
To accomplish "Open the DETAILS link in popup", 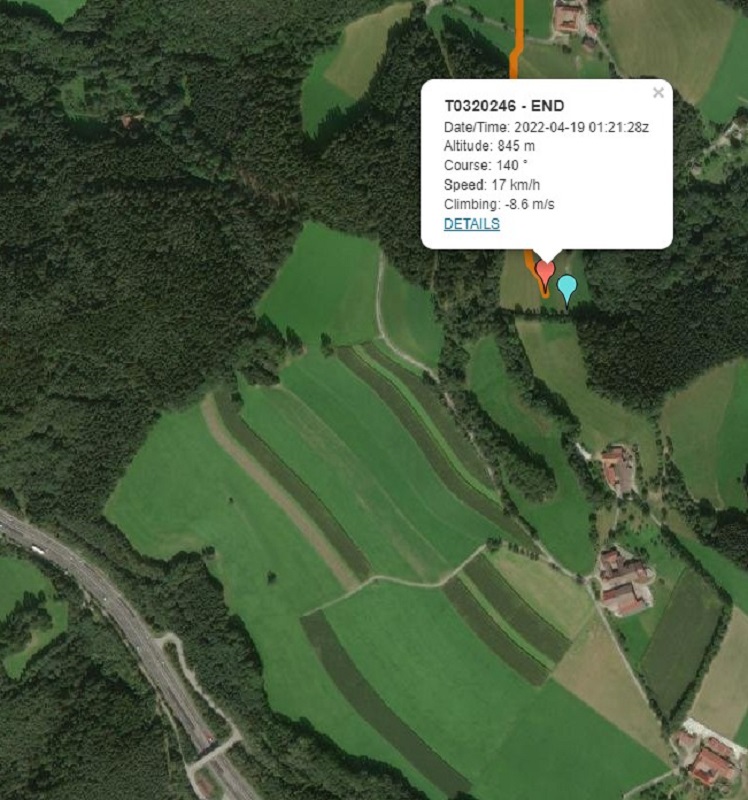I will click(x=471, y=224).
